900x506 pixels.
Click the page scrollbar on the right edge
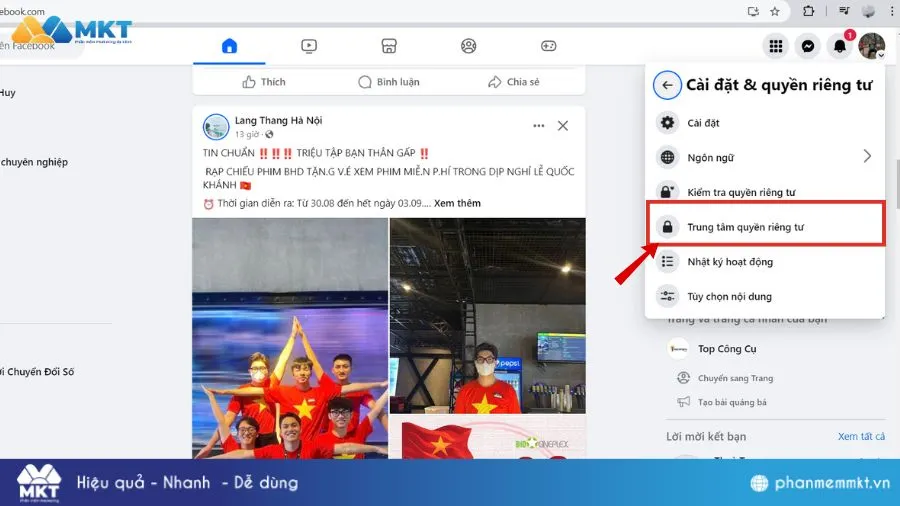(897, 184)
